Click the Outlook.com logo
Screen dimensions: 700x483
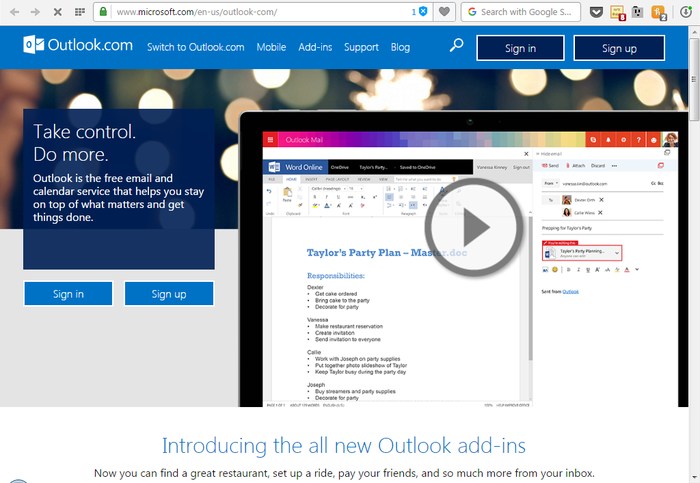click(x=78, y=45)
